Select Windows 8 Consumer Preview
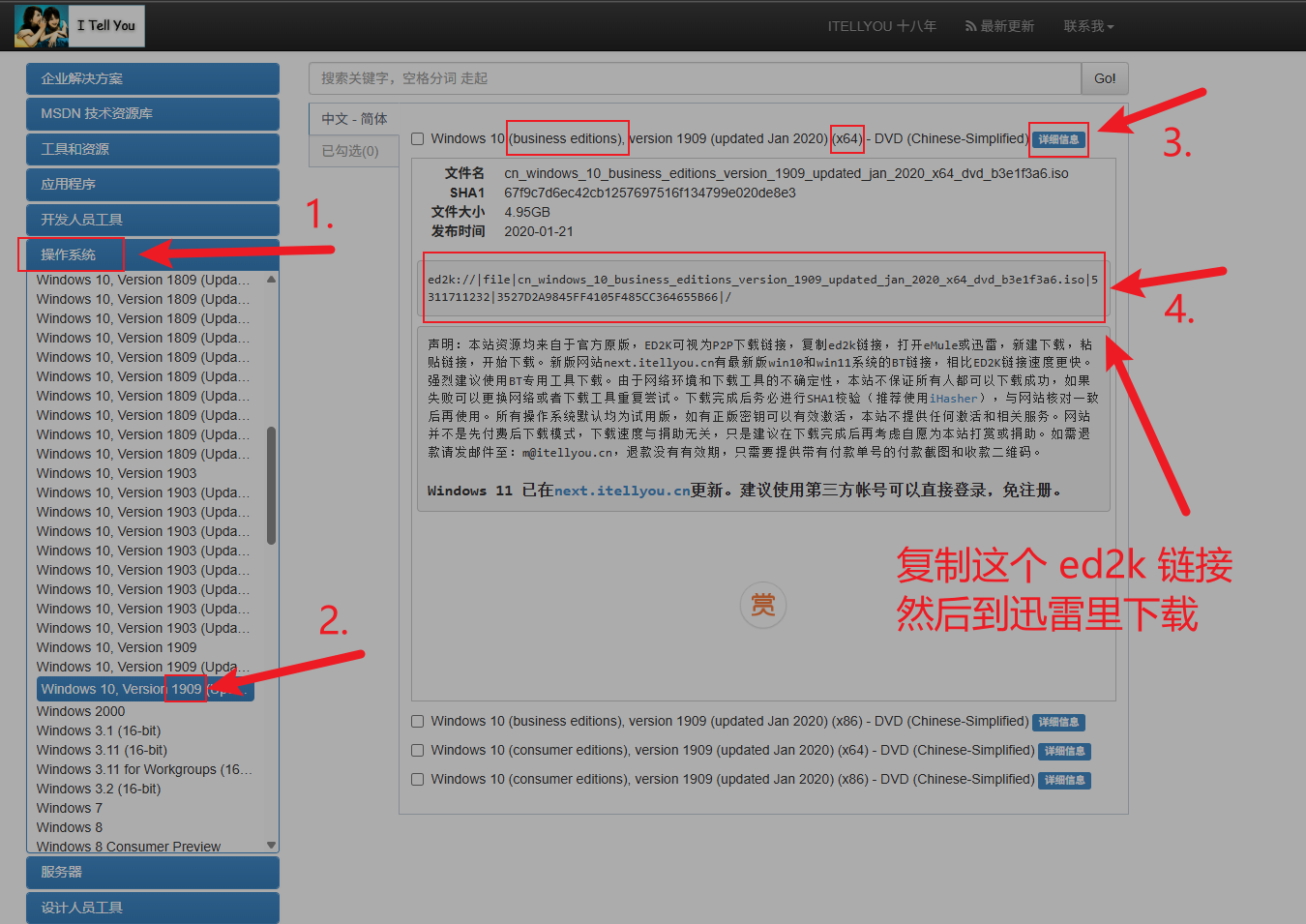This screenshot has height=924, width=1306. 129,847
